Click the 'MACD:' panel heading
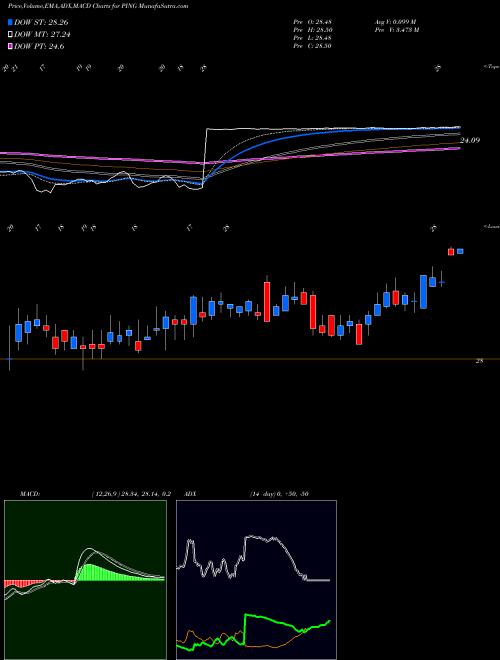Screen dimensions: 500x660 point(30,494)
